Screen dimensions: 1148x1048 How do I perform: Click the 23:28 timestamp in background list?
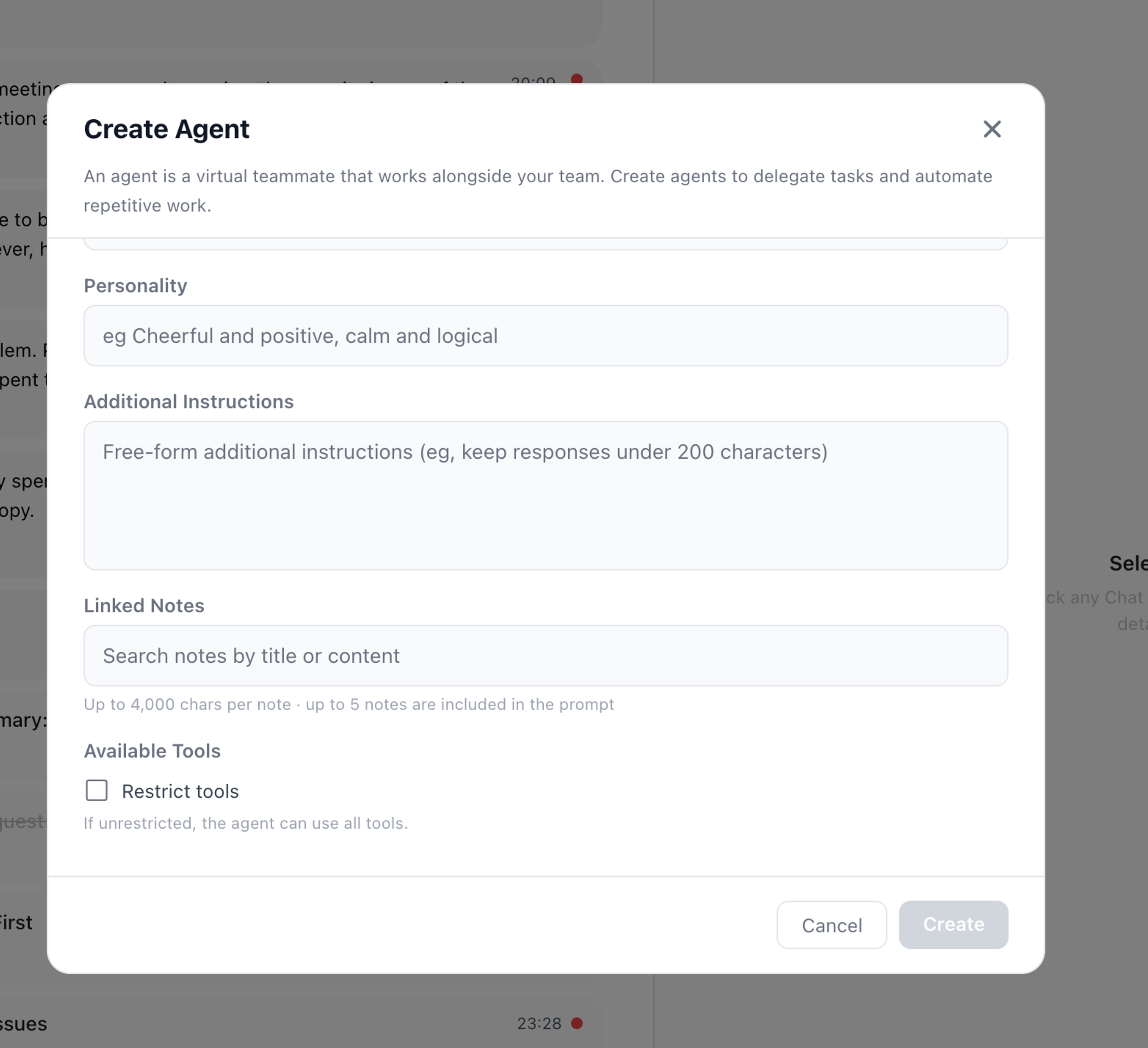tap(539, 1023)
